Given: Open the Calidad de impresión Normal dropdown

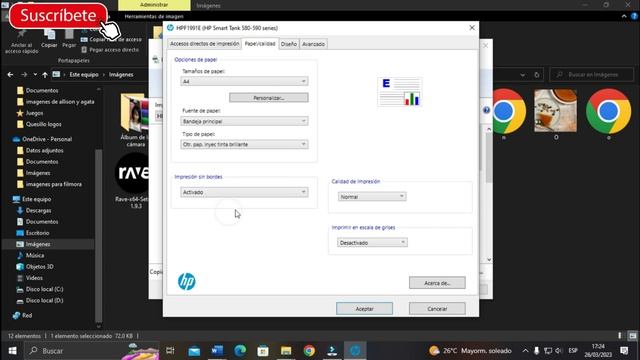Looking at the screenshot, I should pos(372,197).
